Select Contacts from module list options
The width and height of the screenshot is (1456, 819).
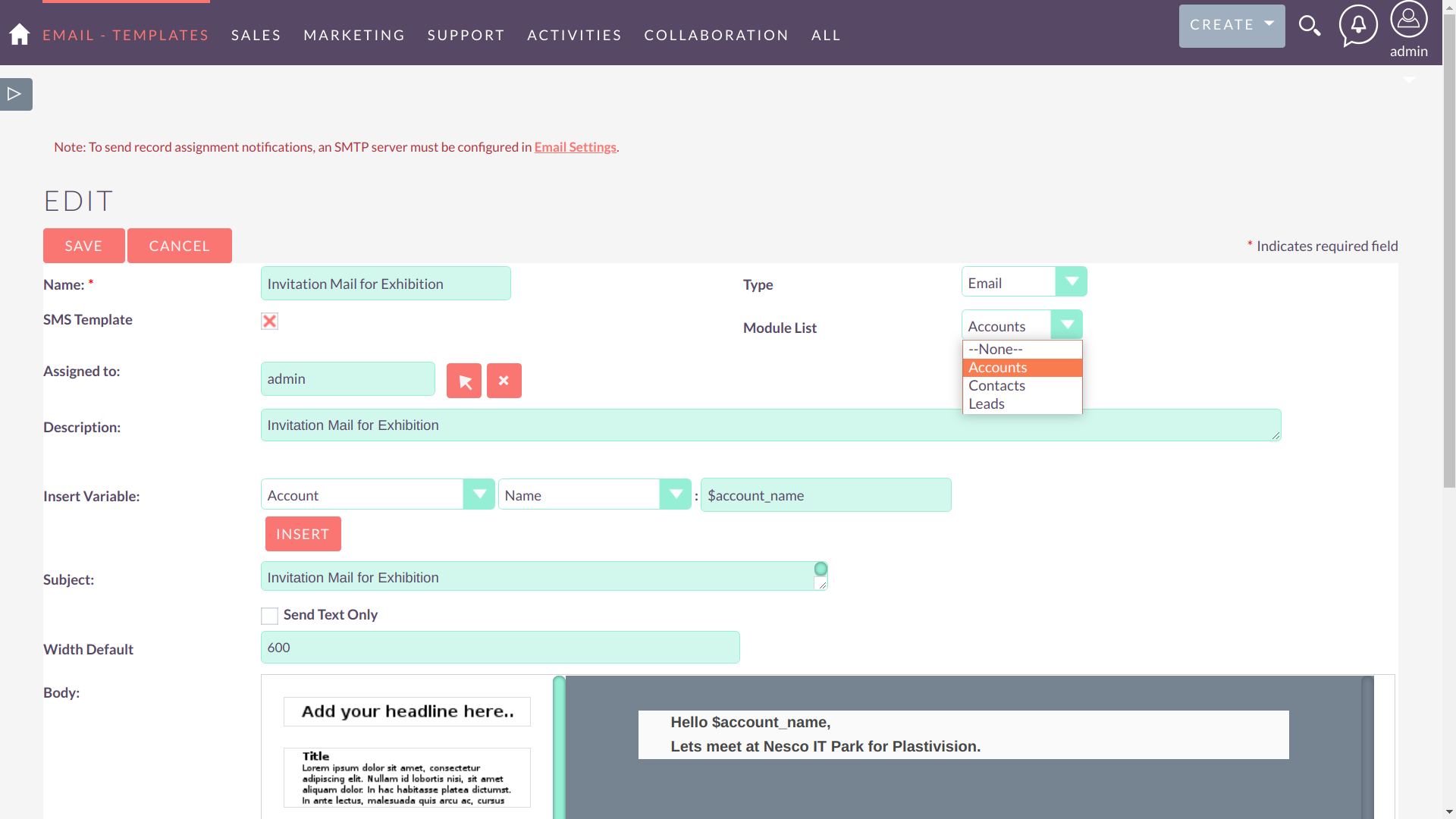tap(996, 385)
